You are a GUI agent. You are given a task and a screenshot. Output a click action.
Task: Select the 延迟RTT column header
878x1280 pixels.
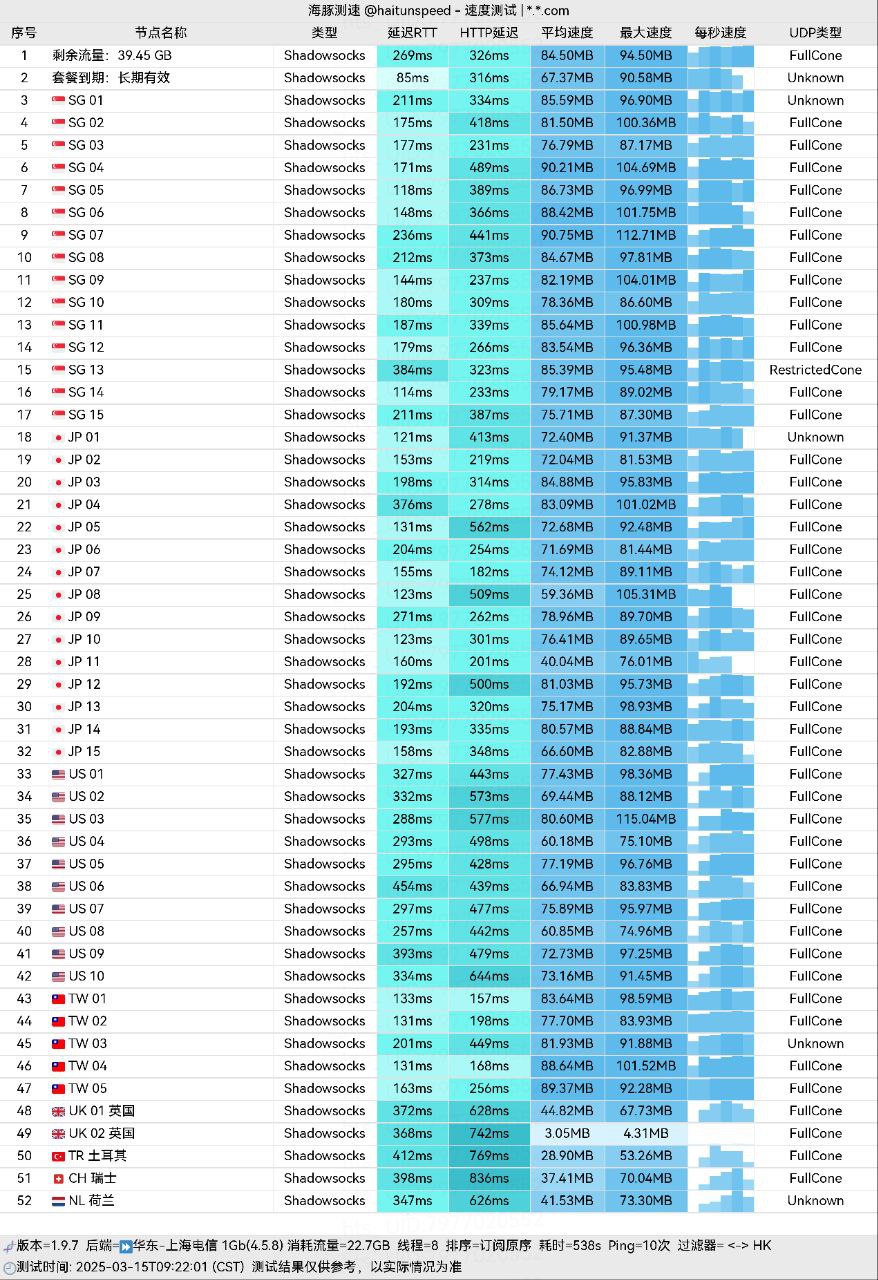coord(412,32)
